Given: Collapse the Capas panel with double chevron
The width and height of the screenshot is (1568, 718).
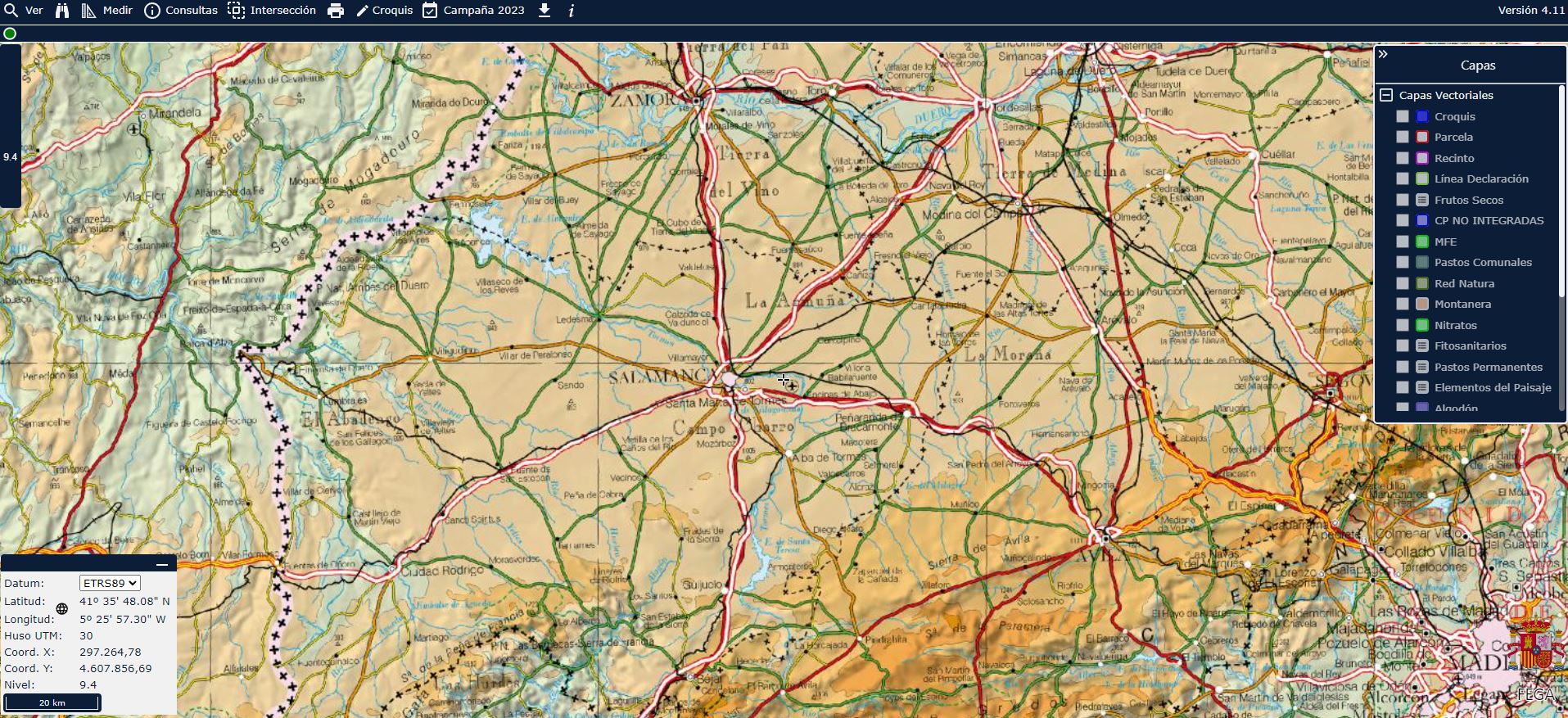Looking at the screenshot, I should (1383, 54).
